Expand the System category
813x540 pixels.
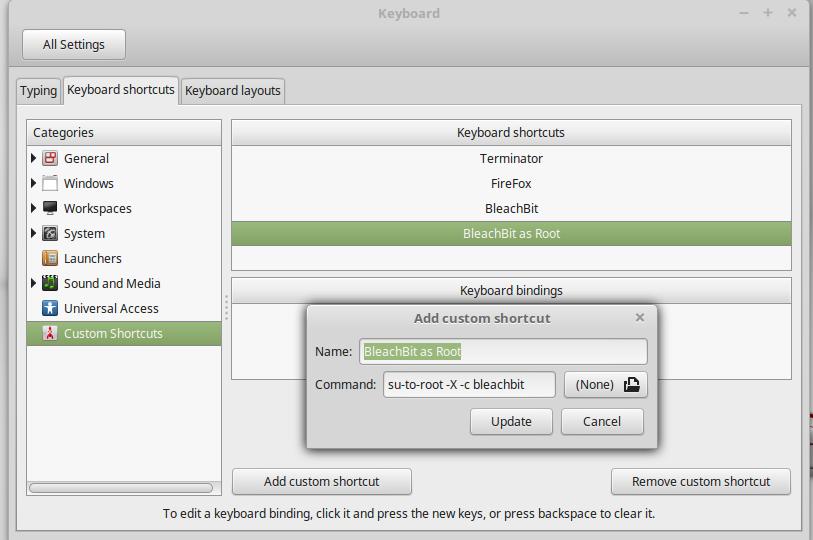[33, 233]
